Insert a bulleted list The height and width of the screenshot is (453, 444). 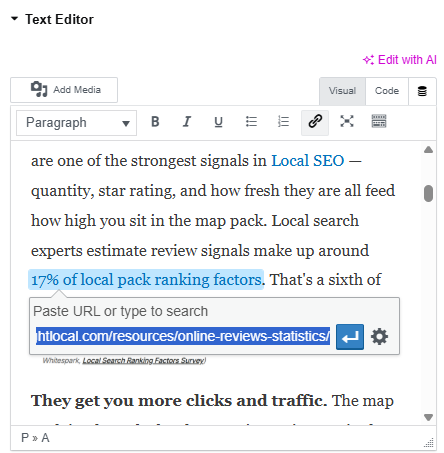click(x=251, y=122)
